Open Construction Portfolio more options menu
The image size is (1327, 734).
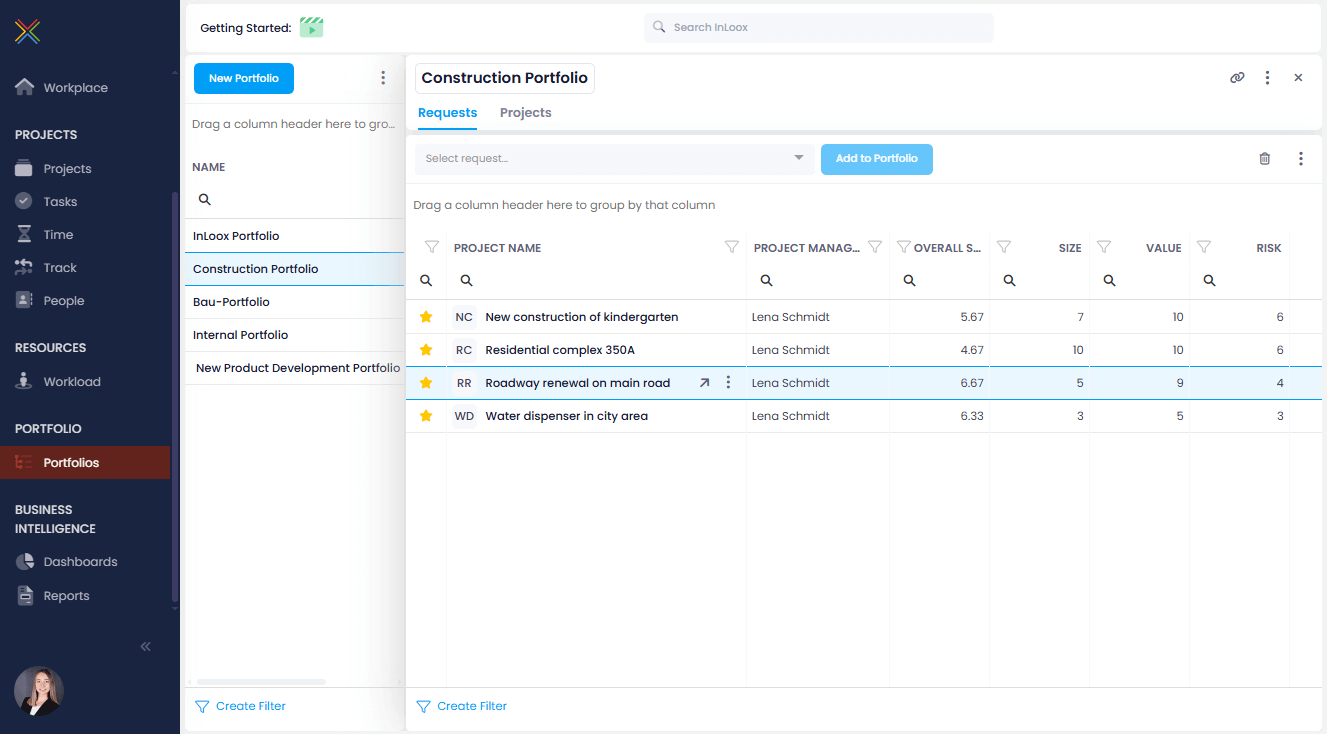click(1267, 78)
